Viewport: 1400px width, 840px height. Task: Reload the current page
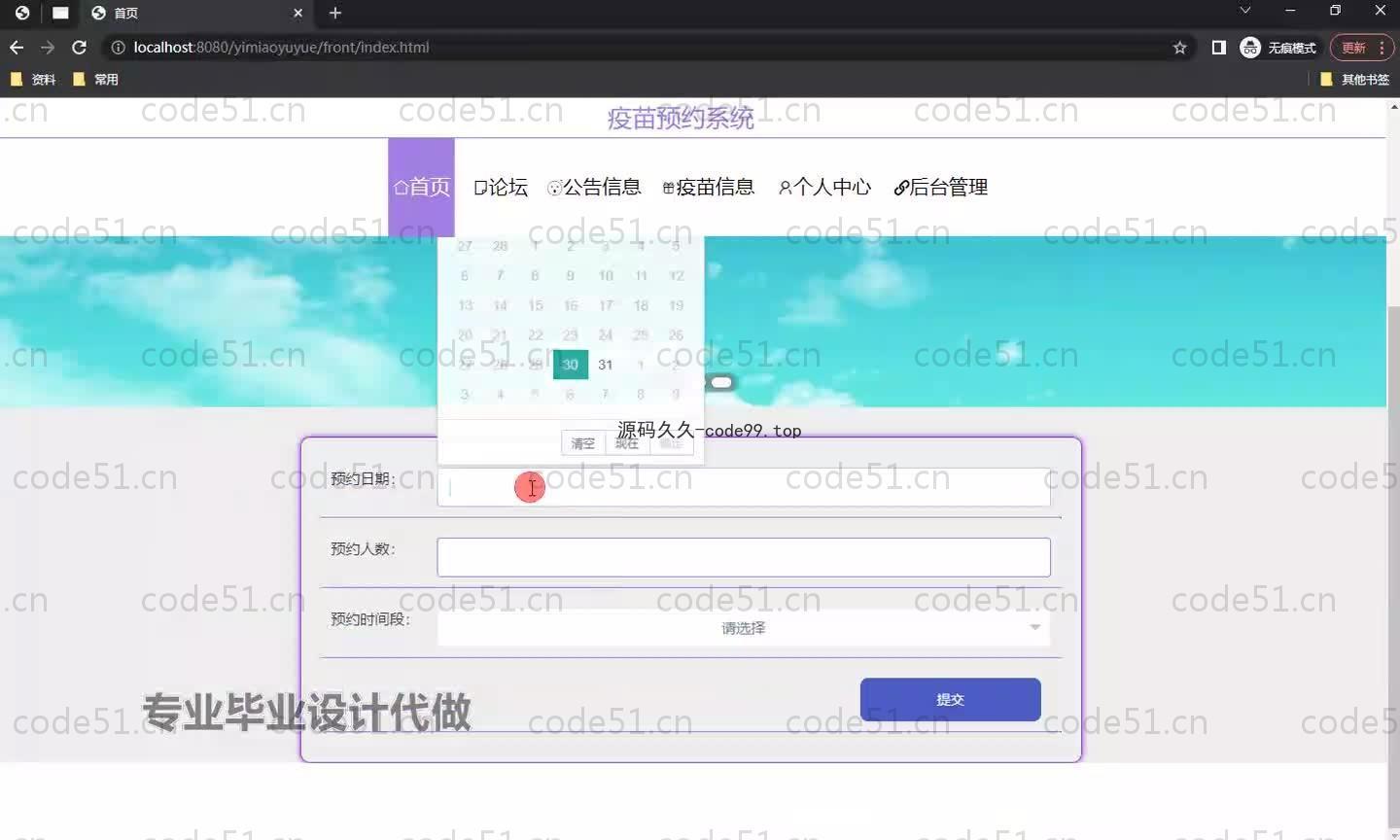point(80,47)
